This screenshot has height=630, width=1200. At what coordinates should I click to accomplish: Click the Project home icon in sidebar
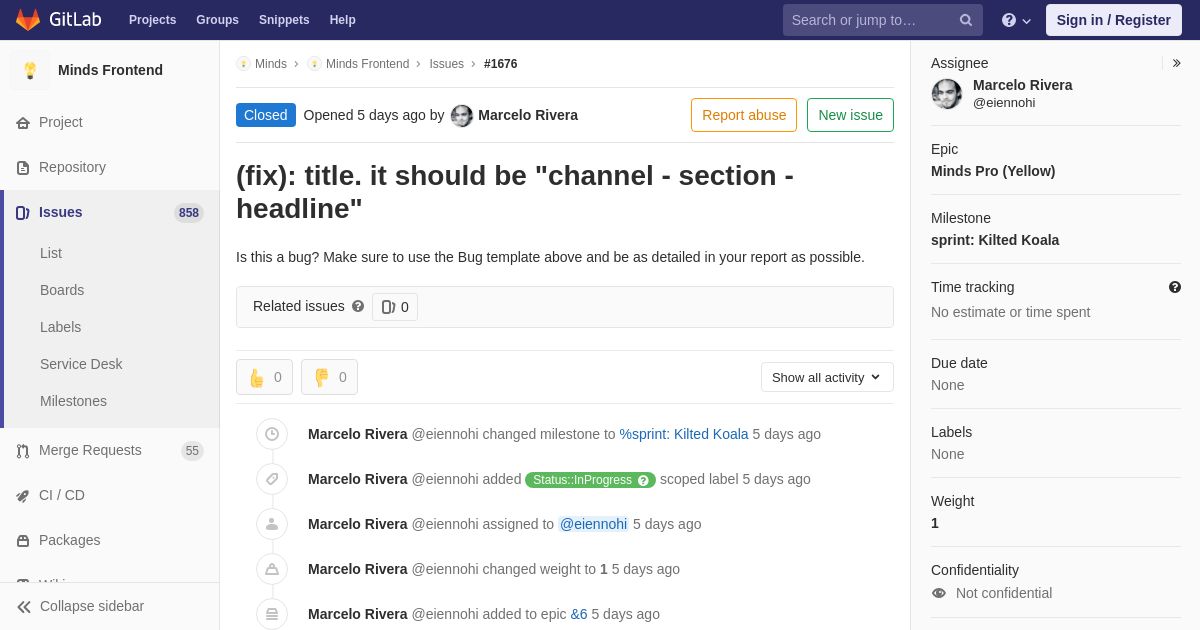coord(23,123)
